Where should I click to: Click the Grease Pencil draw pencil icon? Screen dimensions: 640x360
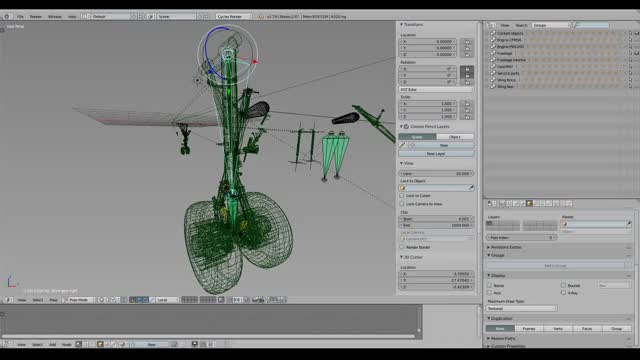pyautogui.click(x=402, y=145)
